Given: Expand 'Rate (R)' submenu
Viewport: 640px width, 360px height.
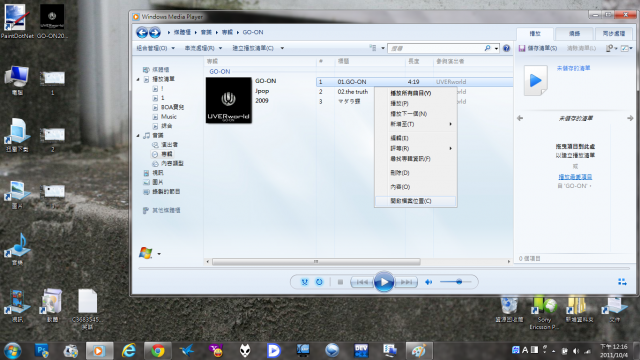Looking at the screenshot, I should coord(416,148).
